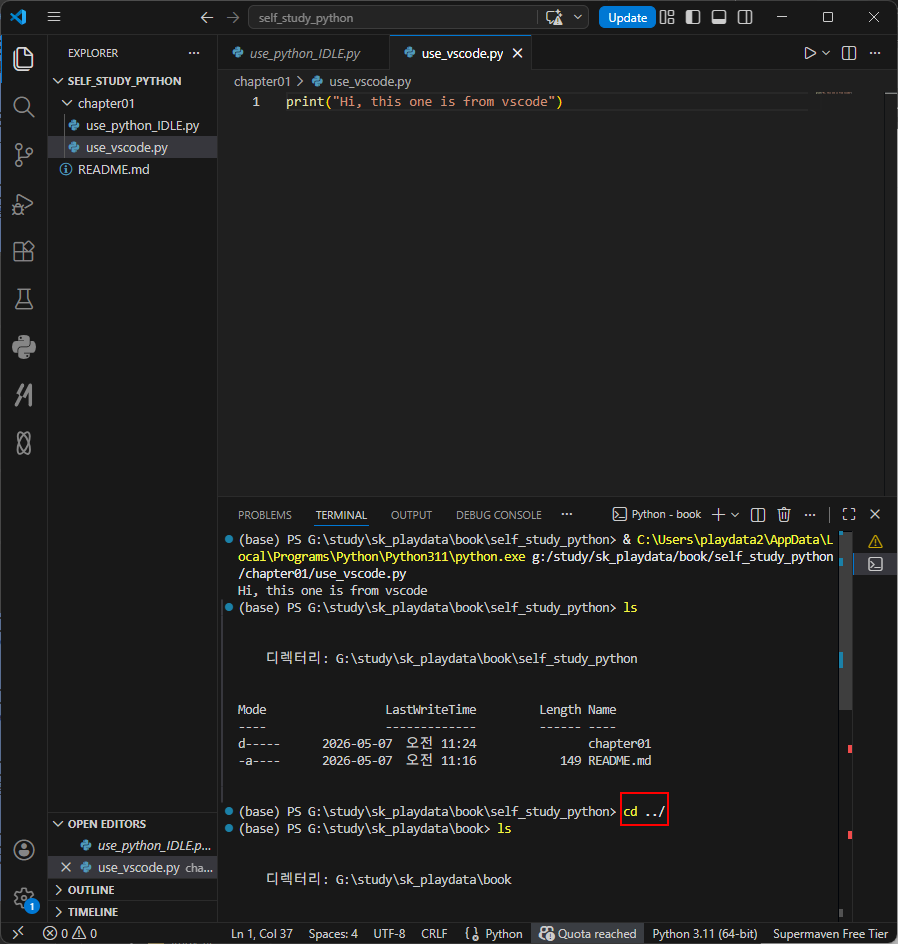Switch to the Output panel tab
This screenshot has width=898, height=944.
(x=411, y=515)
